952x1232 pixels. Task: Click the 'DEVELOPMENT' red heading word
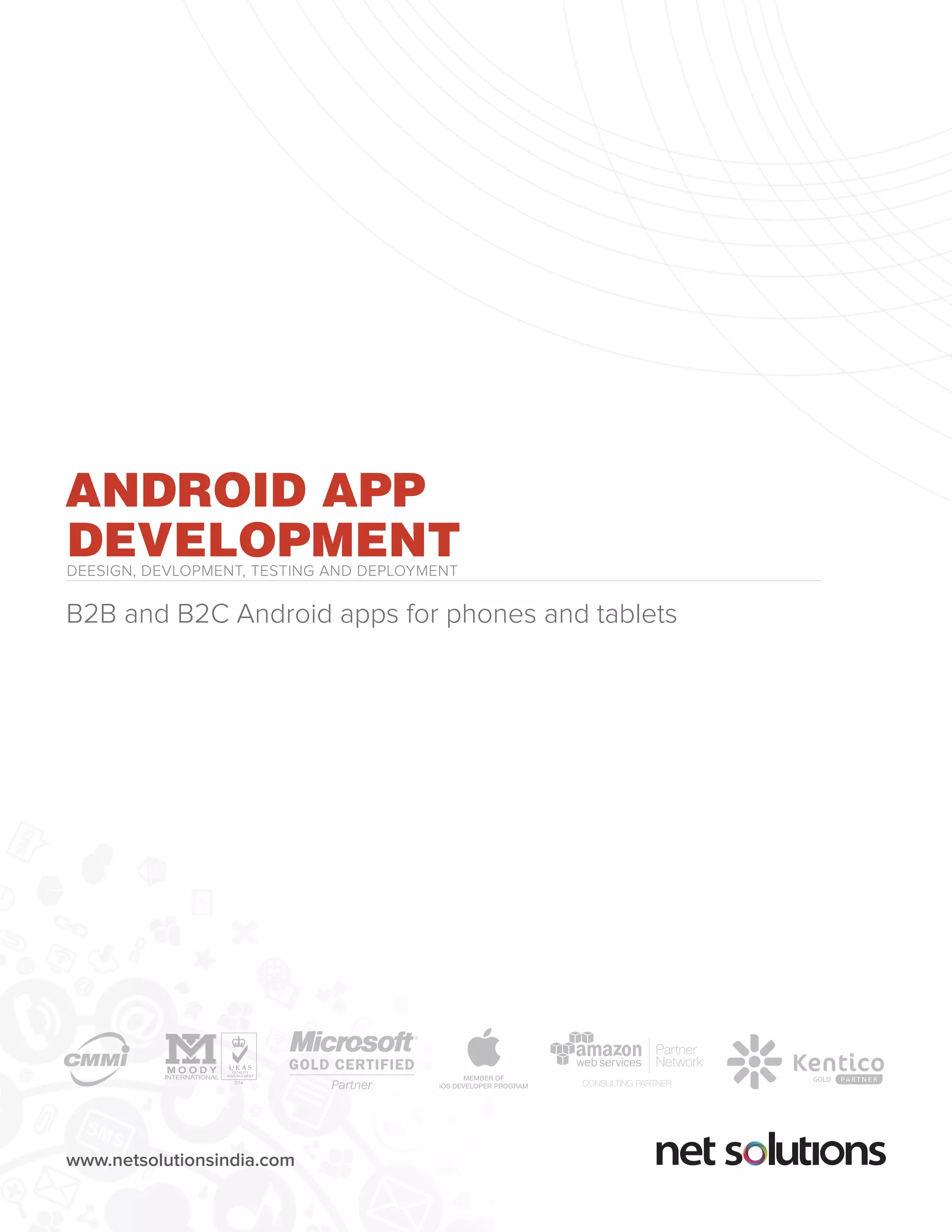(264, 540)
